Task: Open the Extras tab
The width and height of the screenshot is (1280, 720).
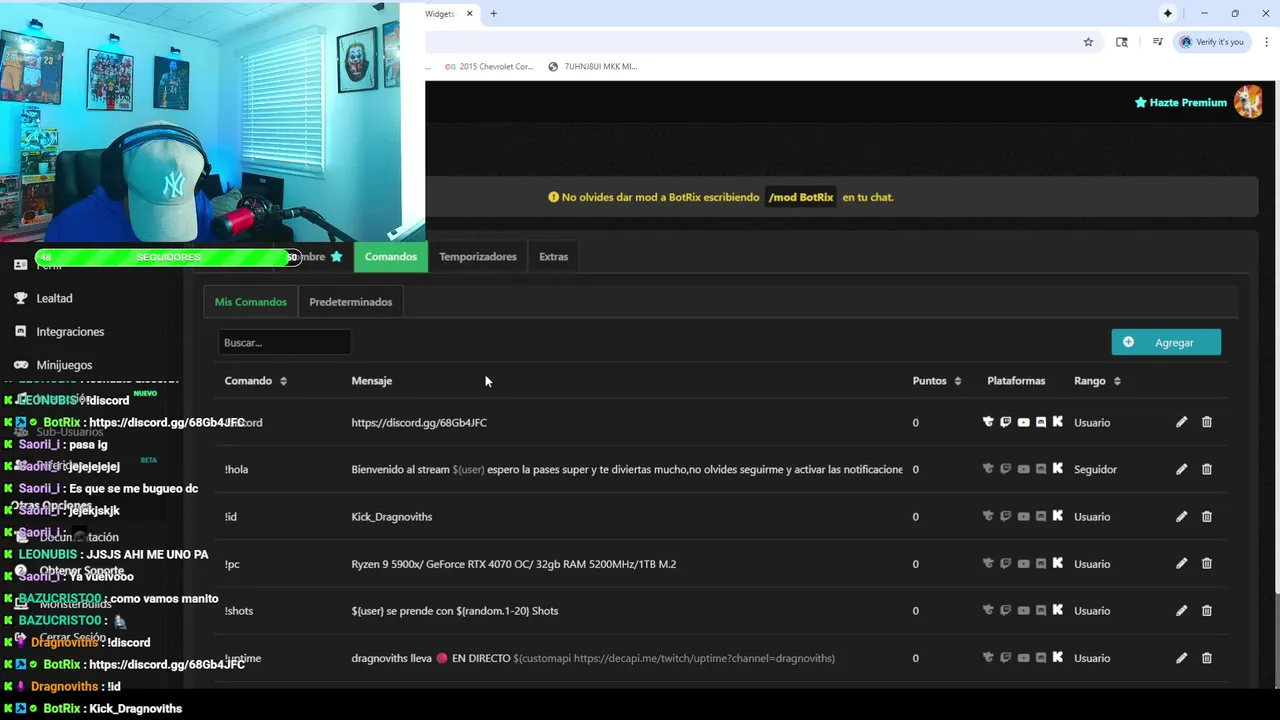Action: [553, 257]
